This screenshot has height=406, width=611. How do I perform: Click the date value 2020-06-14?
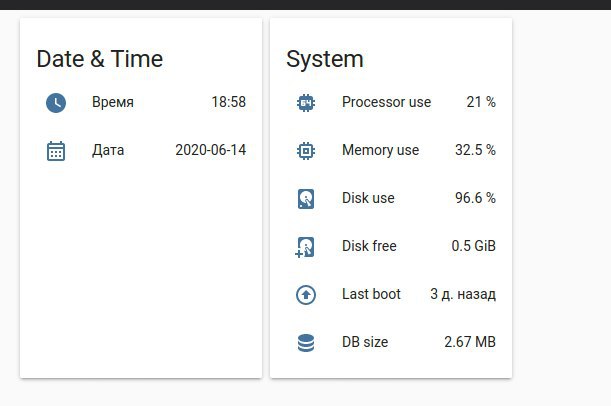210,150
